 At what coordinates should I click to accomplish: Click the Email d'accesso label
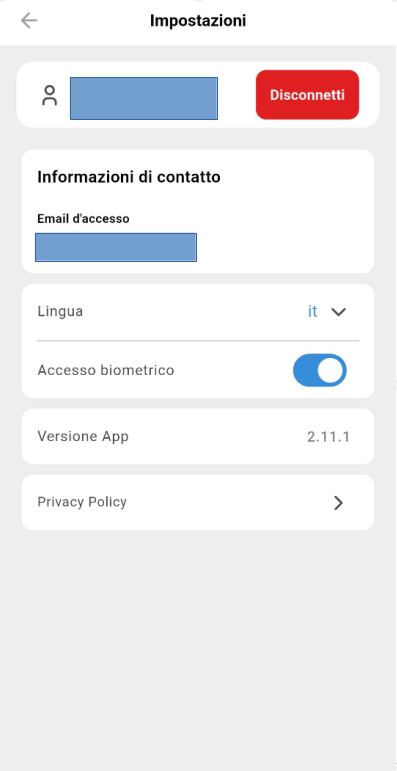84,219
